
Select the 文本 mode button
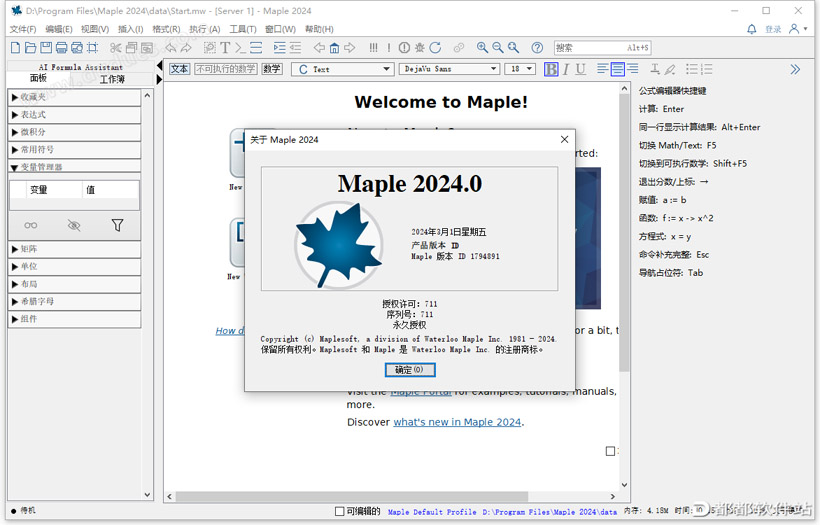click(179, 69)
